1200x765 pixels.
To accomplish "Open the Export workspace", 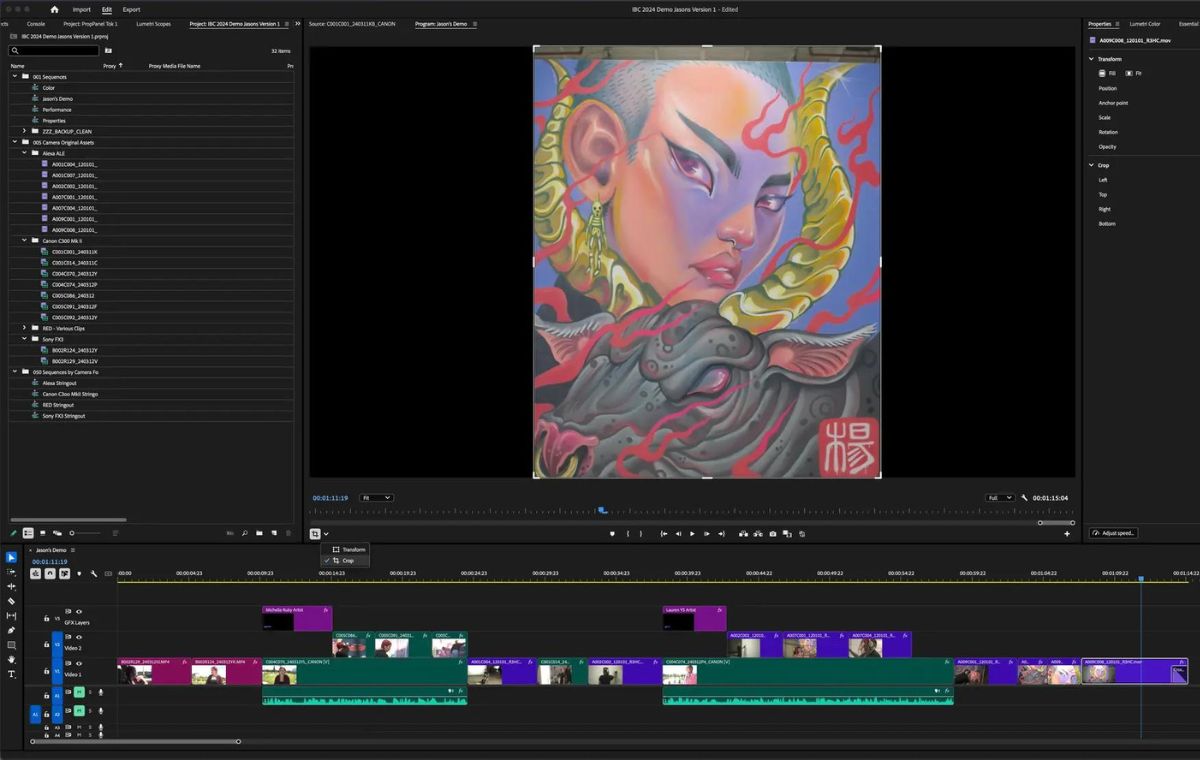I will [x=131, y=9].
